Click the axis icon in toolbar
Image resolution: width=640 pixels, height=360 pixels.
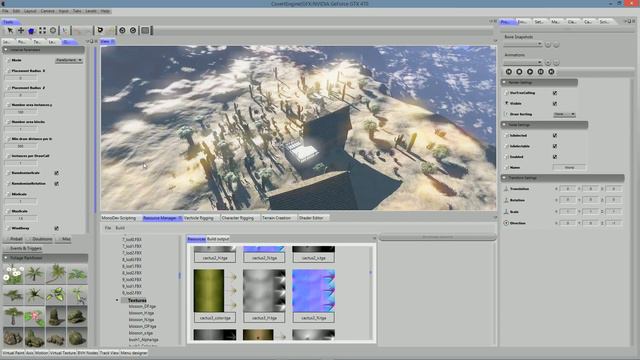64,31
